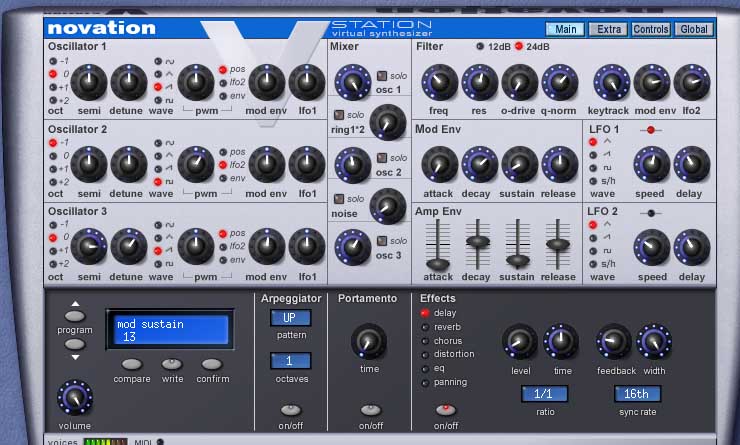This screenshot has height=445, width=740.
Task: Toggle Portamento on/off button
Action: tap(370, 410)
